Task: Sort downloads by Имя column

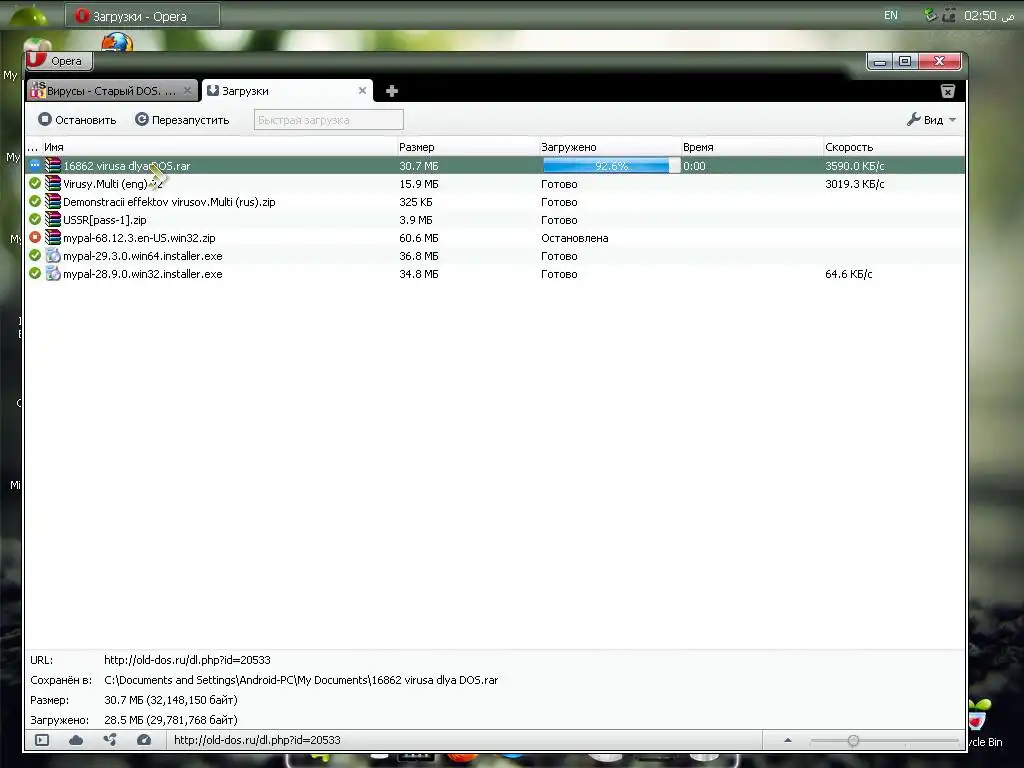Action: pos(220,147)
